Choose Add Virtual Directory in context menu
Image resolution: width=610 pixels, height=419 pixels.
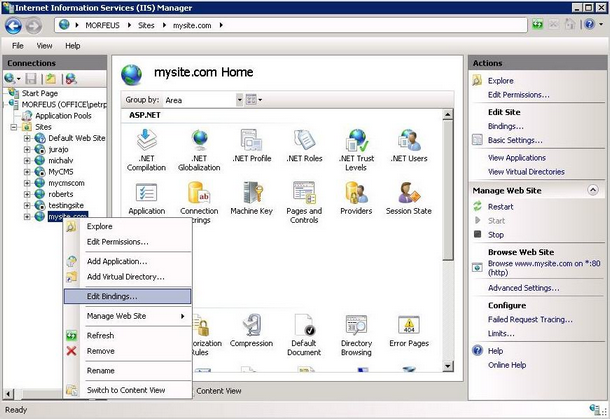coord(128,277)
